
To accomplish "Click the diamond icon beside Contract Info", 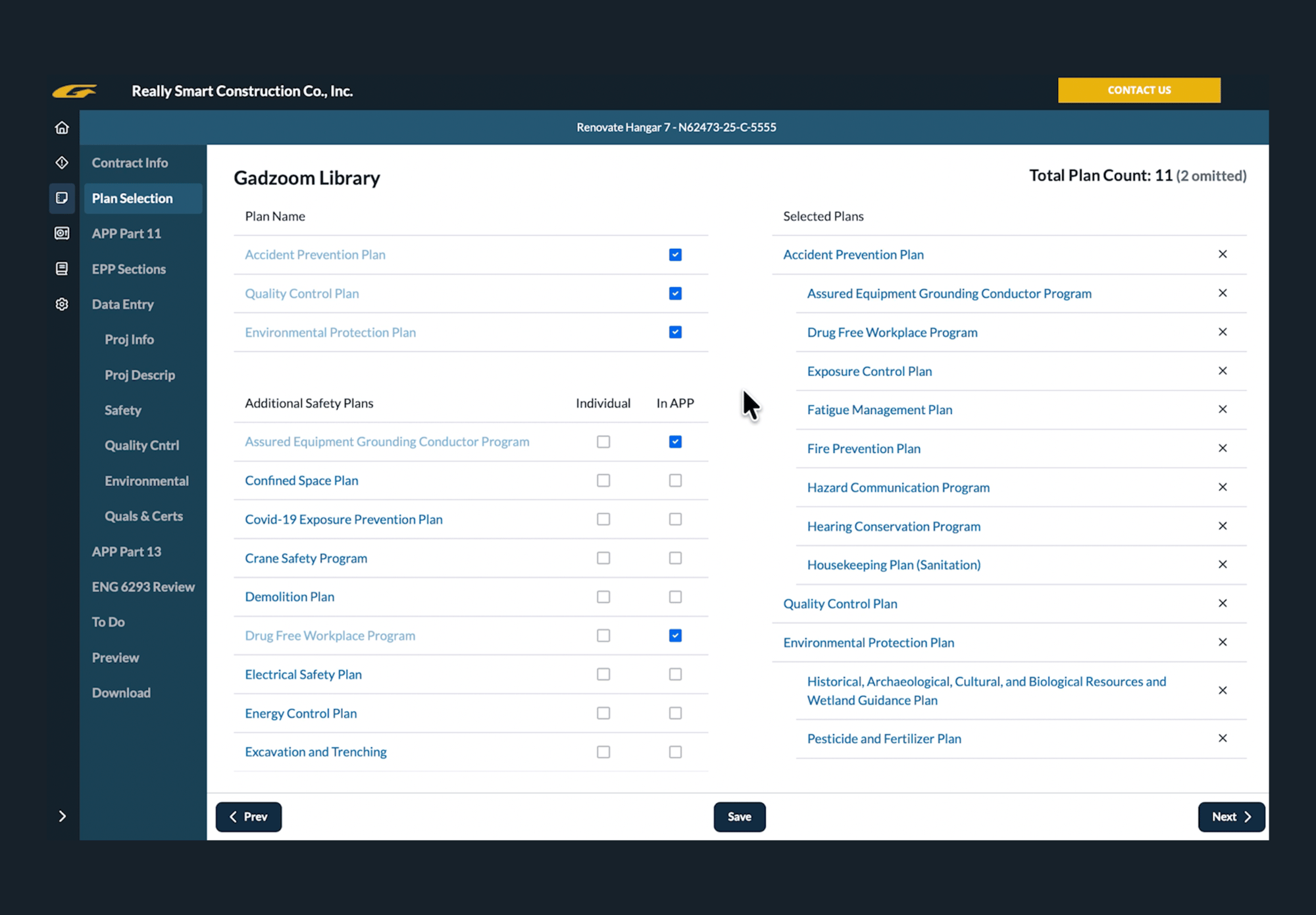I will click(x=62, y=163).
